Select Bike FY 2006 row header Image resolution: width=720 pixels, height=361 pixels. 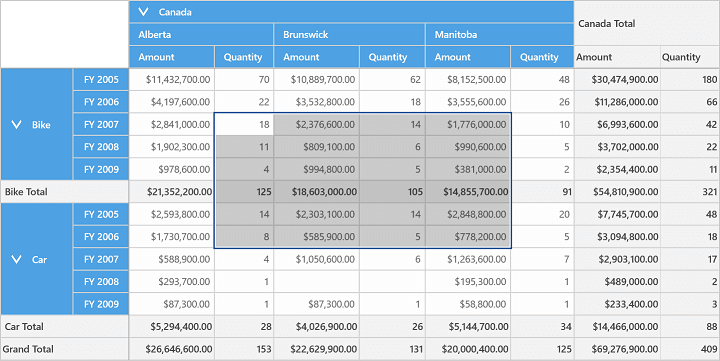(101, 102)
